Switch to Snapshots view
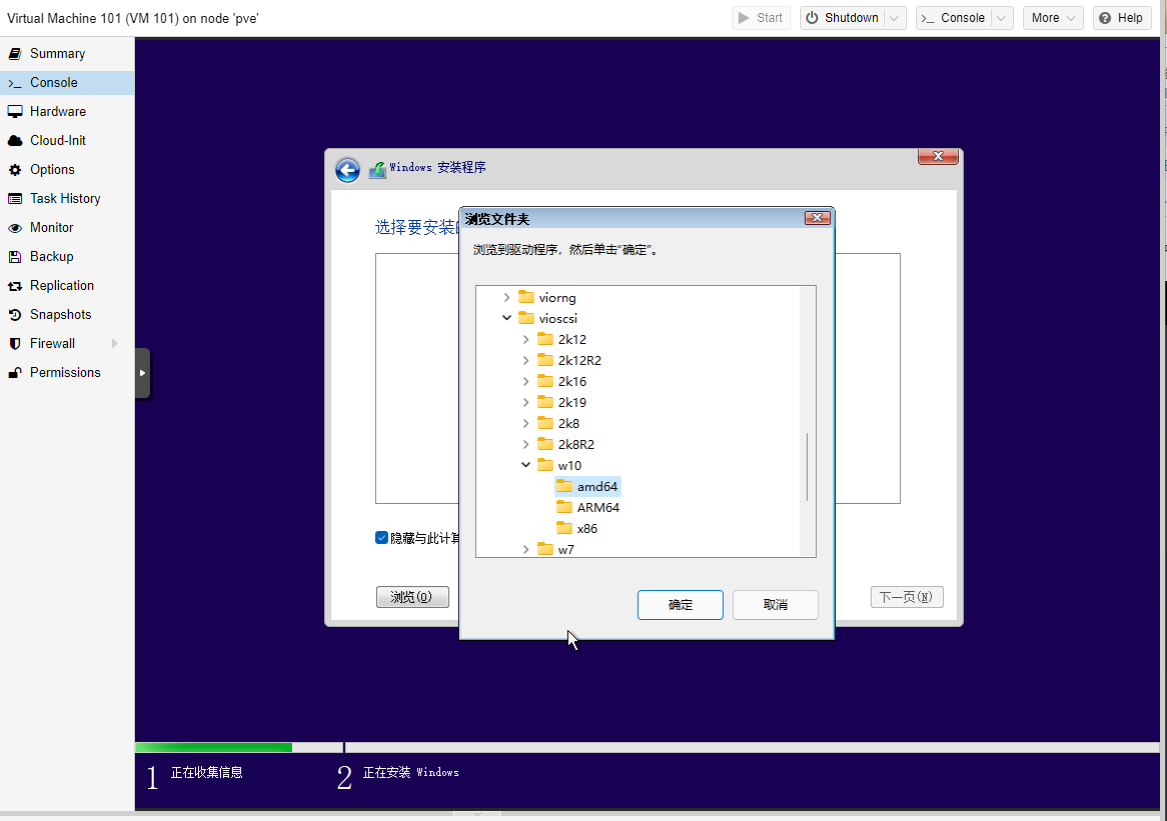 [x=67, y=315]
